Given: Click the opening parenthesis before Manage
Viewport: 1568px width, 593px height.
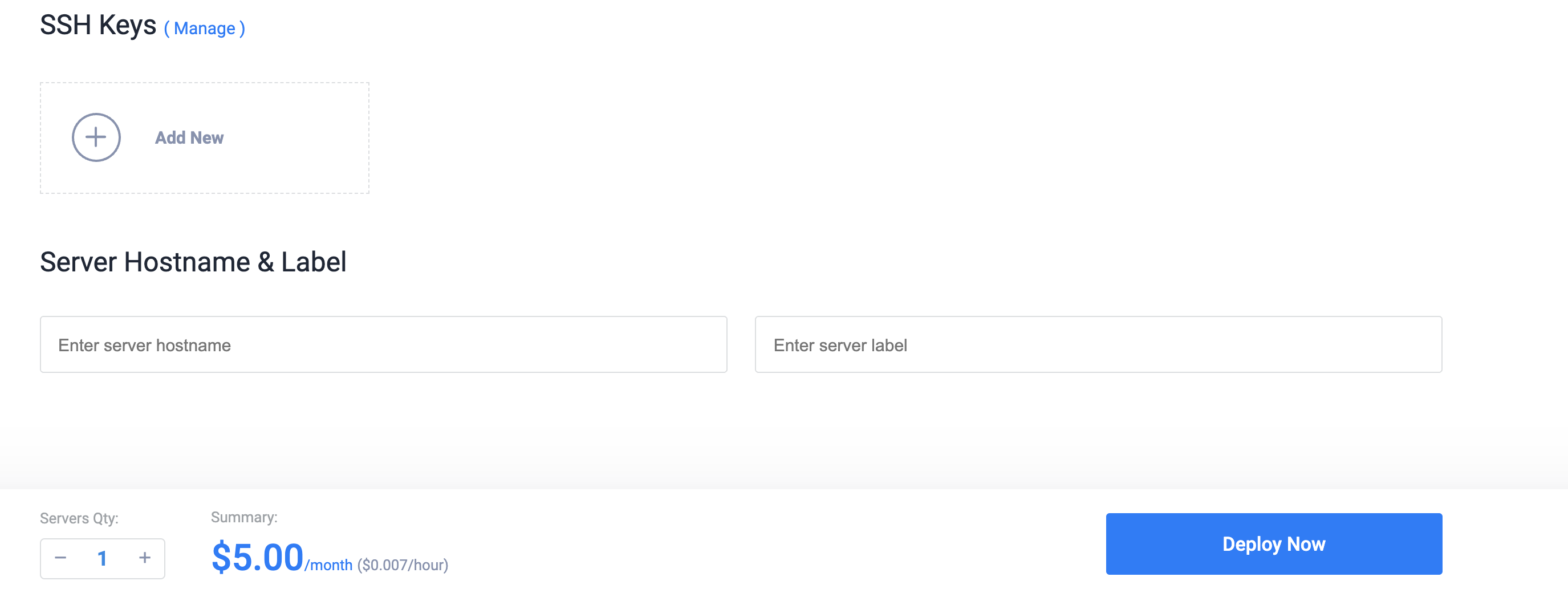Looking at the screenshot, I should click(x=167, y=29).
